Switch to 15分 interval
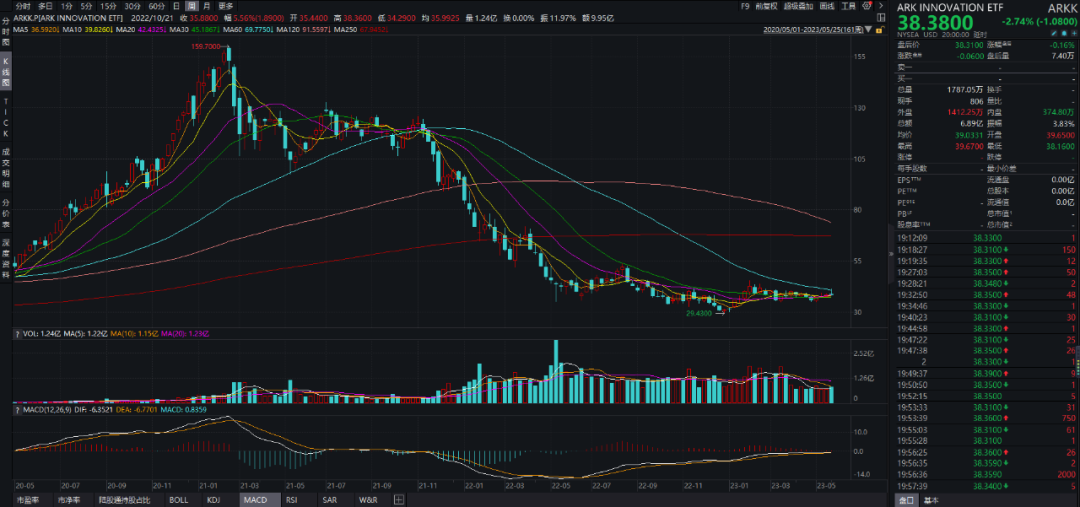 108,6
